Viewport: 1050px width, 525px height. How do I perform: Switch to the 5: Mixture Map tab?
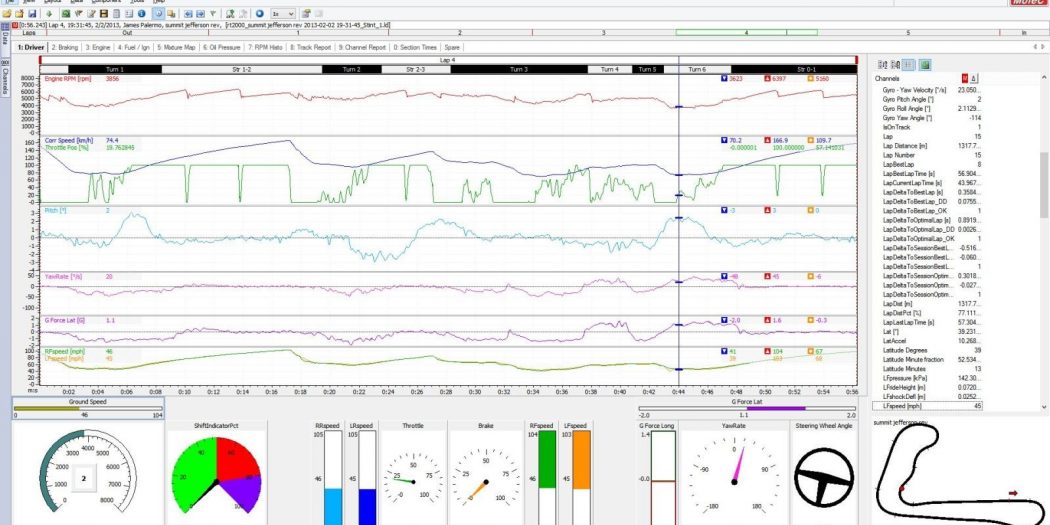177,48
